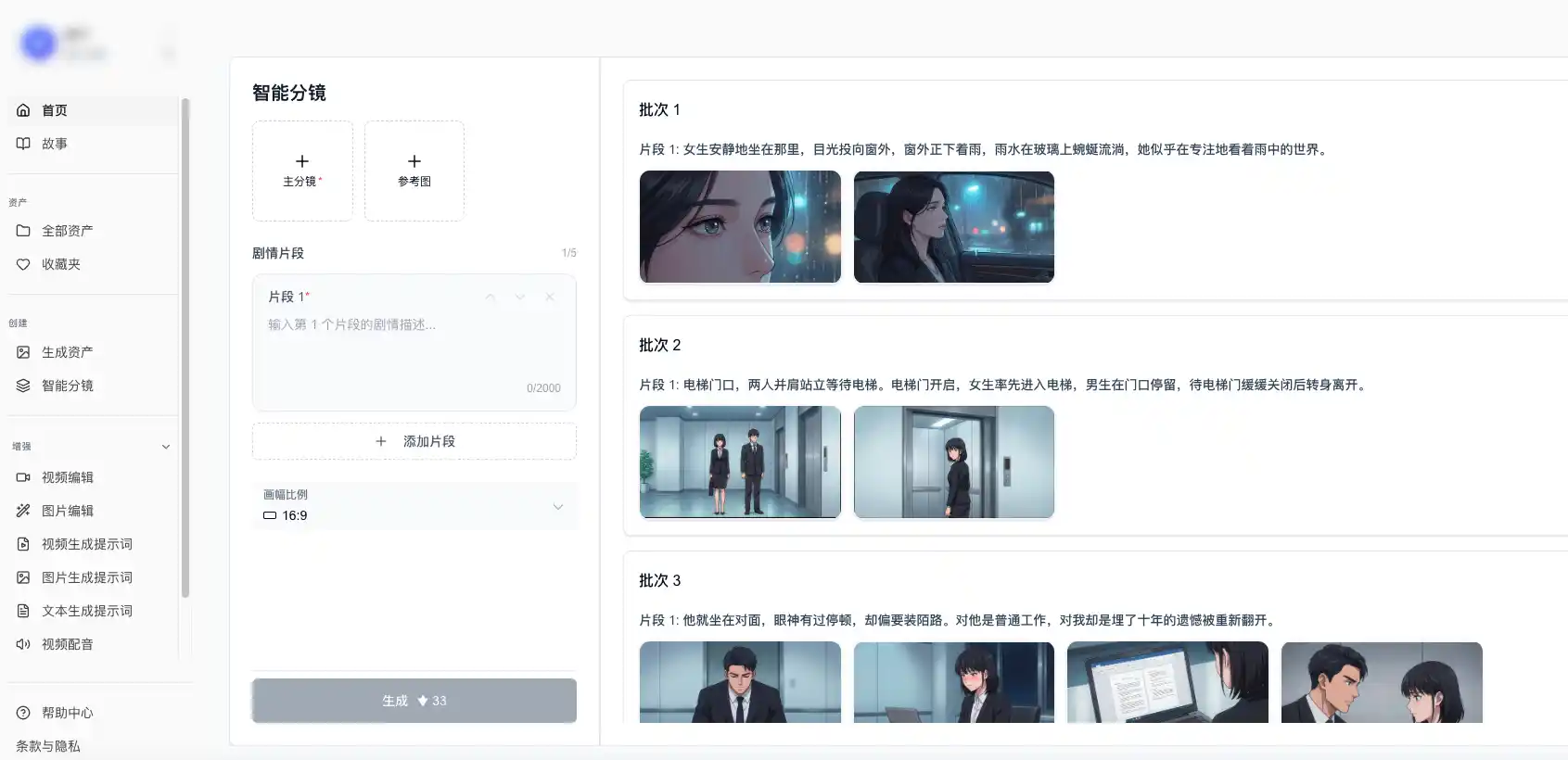Click the 收藏夹 heart icon
1568x760 pixels.
(23, 264)
